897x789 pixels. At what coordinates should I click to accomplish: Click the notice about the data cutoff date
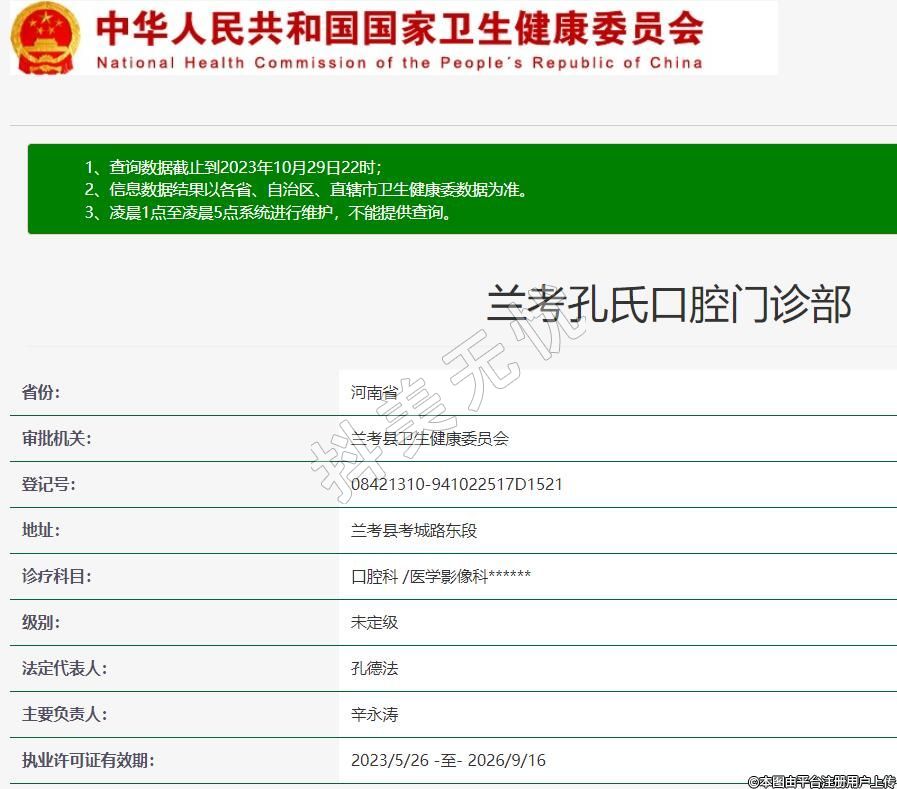[x=233, y=167]
